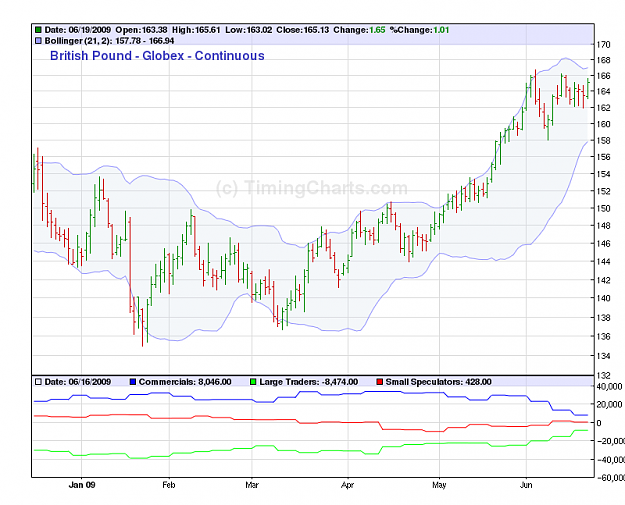Select the chart title British Pound - Globex - Continuous

pos(157,56)
